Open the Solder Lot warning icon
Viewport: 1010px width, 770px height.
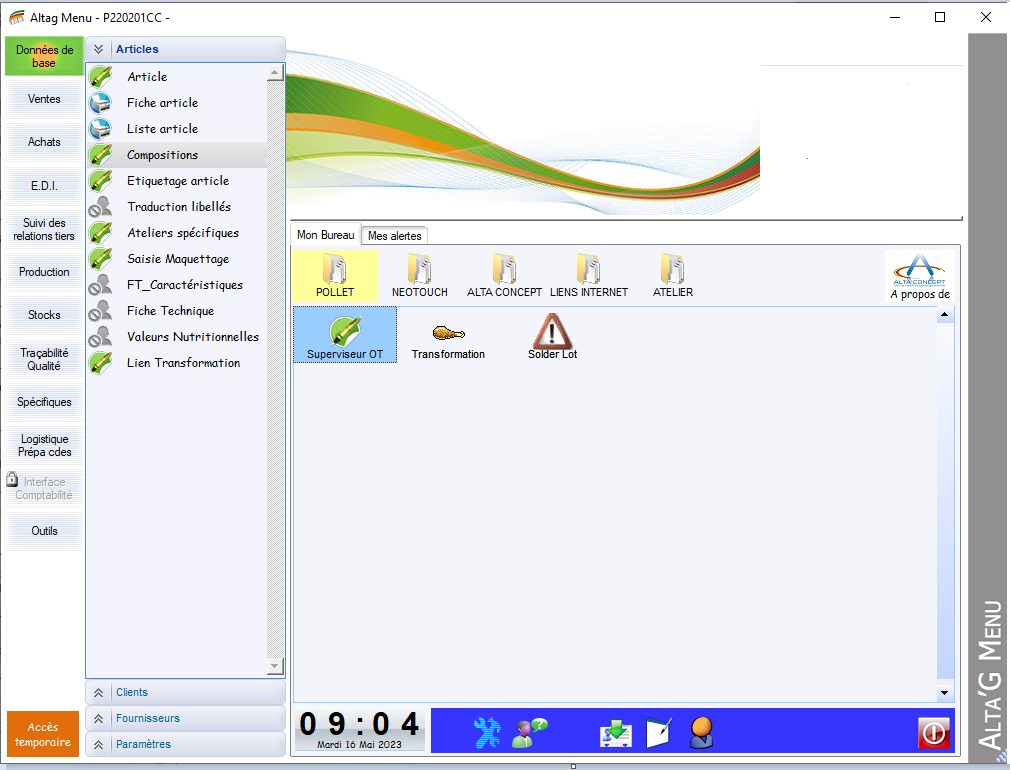[x=552, y=333]
